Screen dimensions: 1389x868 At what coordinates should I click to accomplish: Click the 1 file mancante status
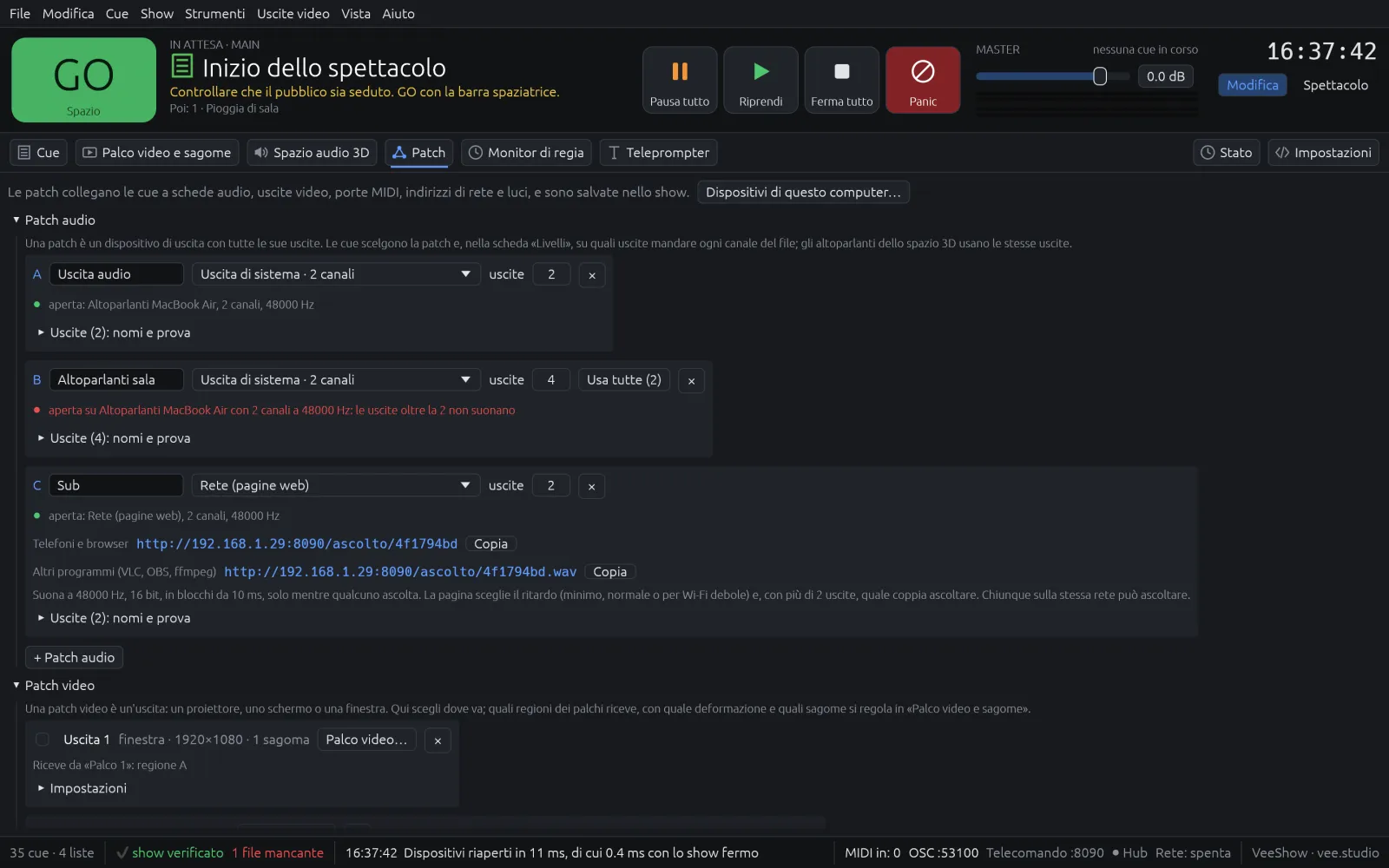pyautogui.click(x=278, y=853)
